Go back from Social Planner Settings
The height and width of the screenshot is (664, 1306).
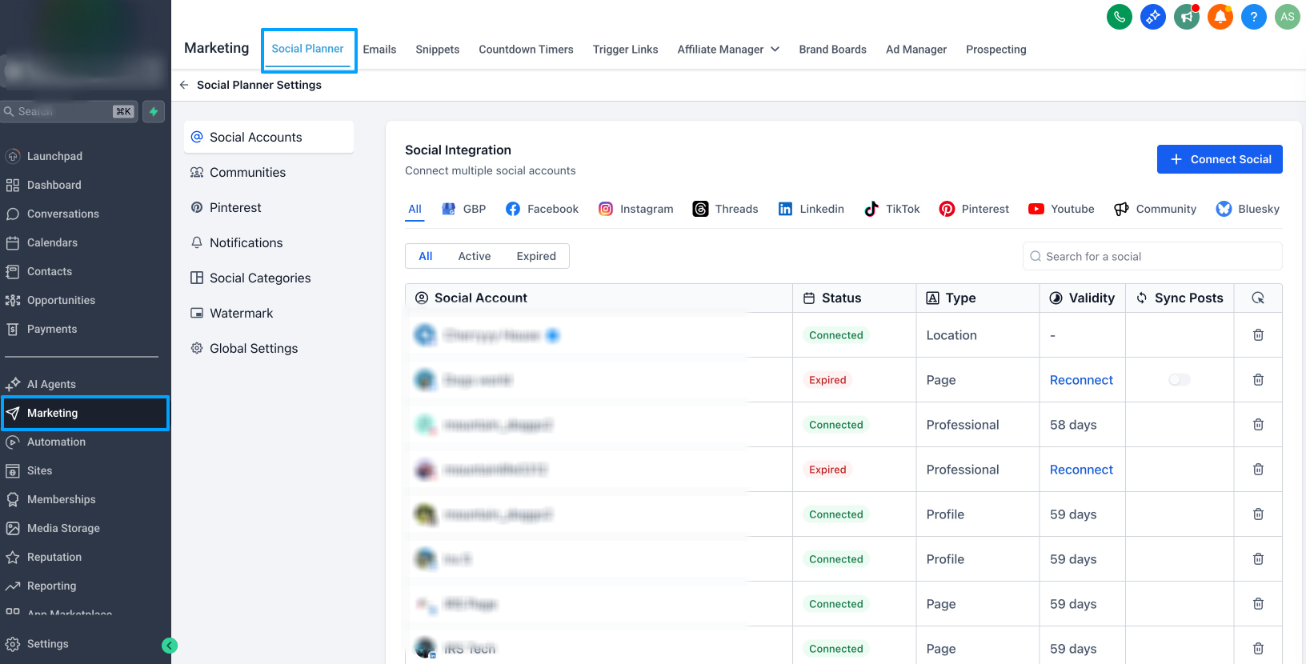point(184,85)
